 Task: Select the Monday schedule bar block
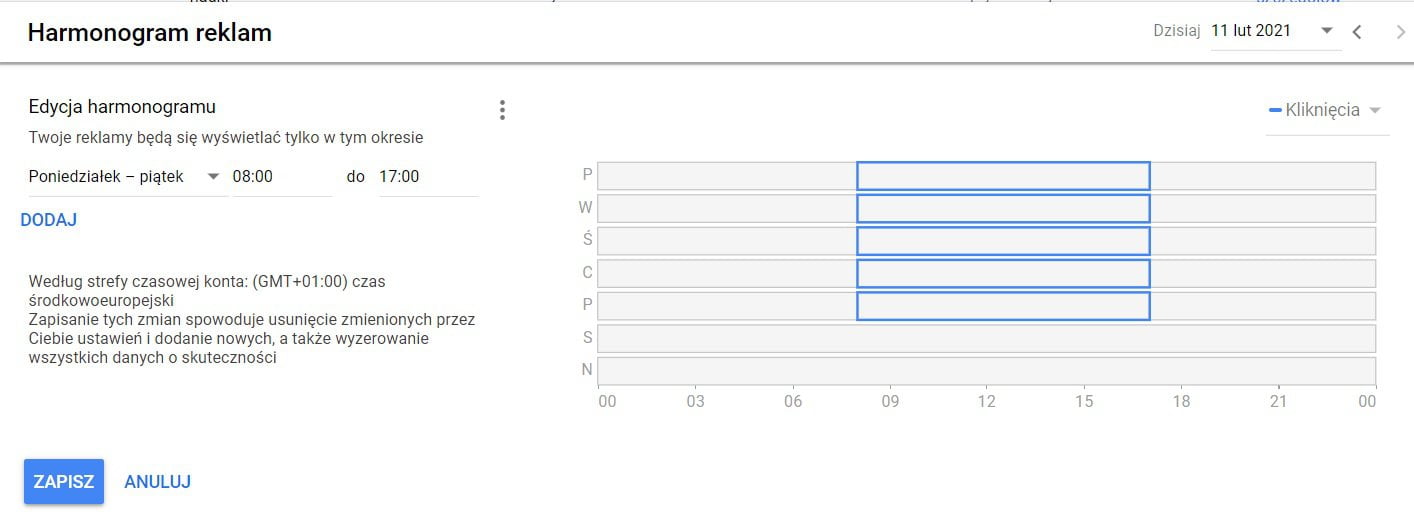1003,176
